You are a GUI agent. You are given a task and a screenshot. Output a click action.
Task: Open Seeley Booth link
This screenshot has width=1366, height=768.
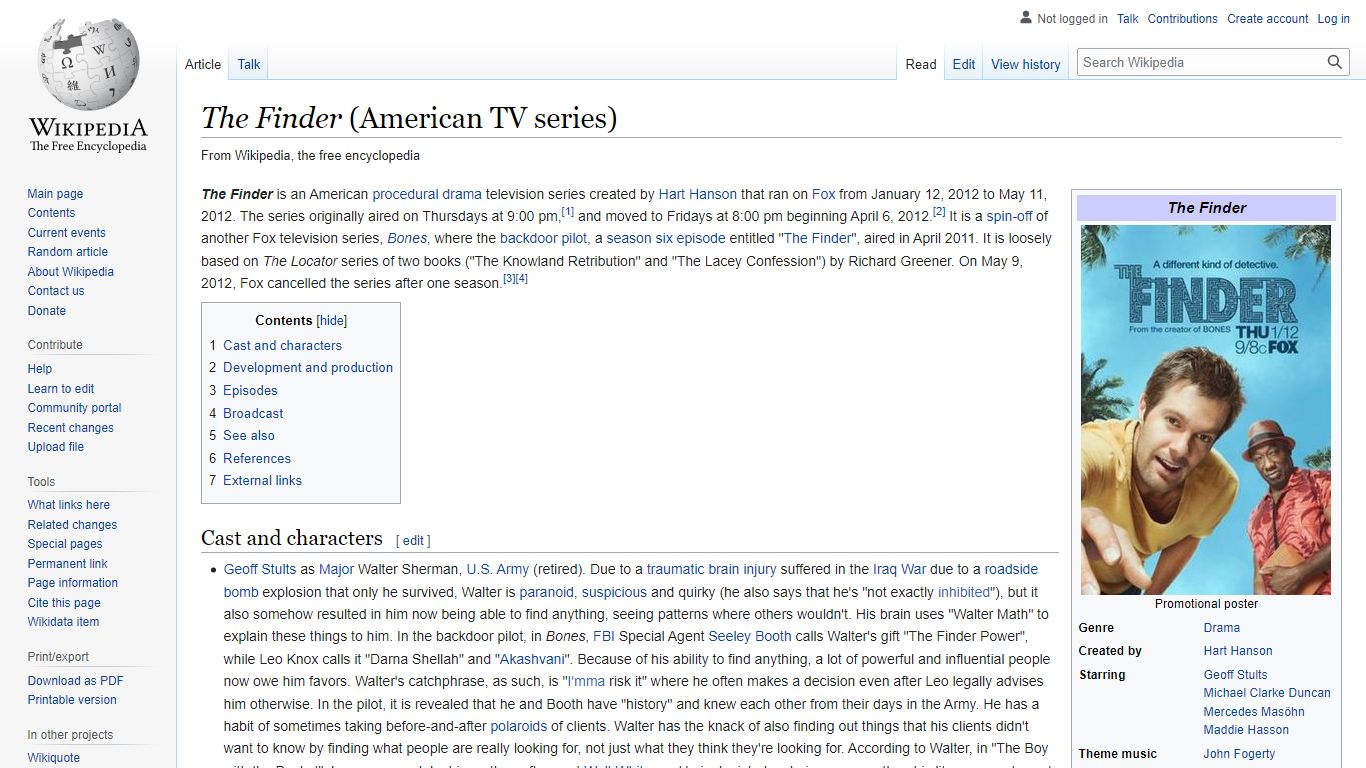(750, 636)
